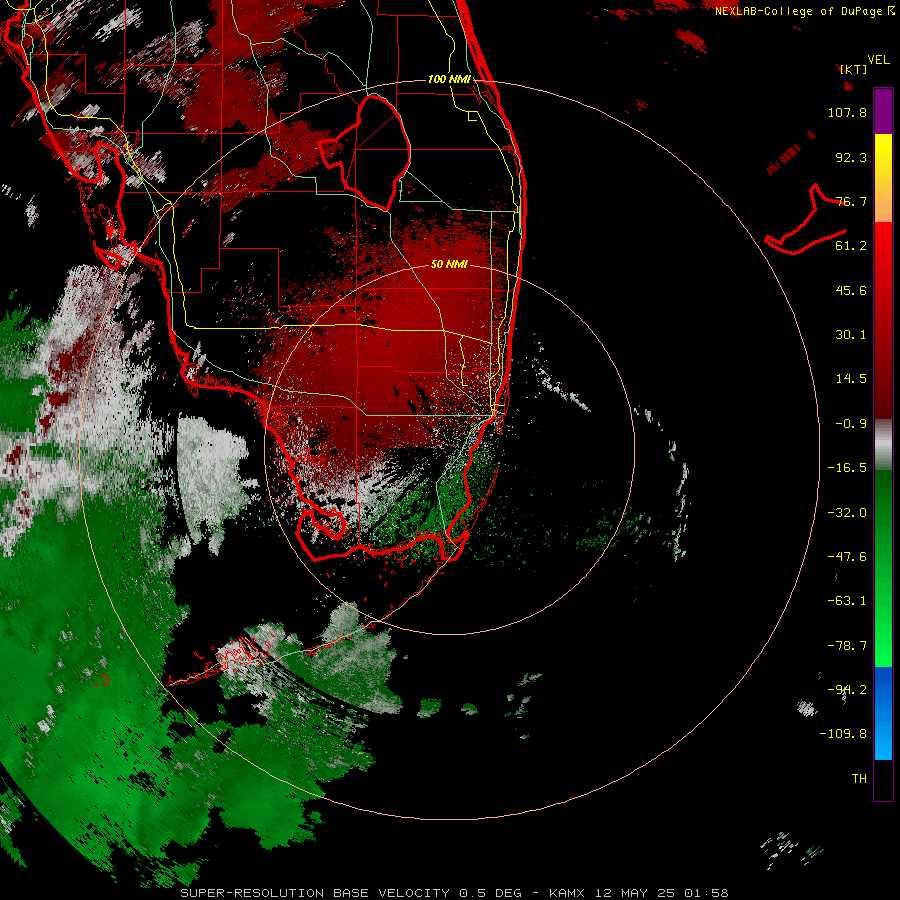The height and width of the screenshot is (900, 900).
Task: Click the -32.0 velocity scale value
Action: (x=847, y=513)
